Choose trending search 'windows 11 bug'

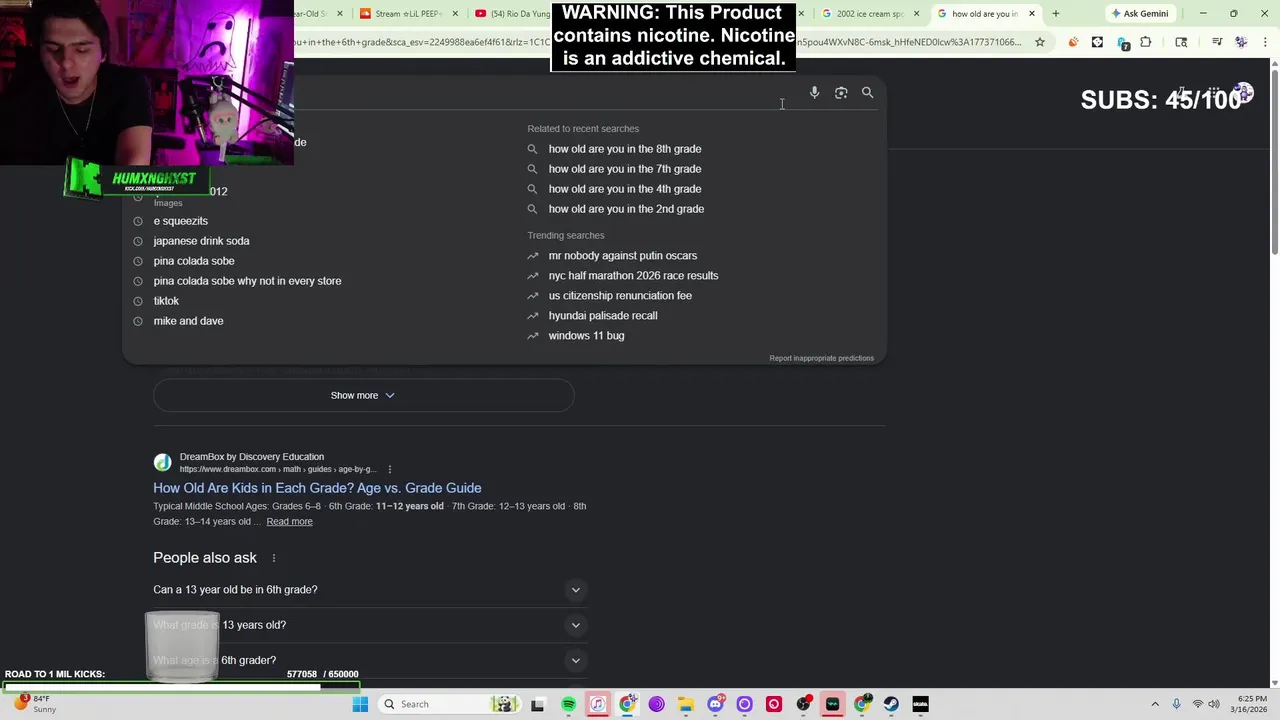(586, 336)
